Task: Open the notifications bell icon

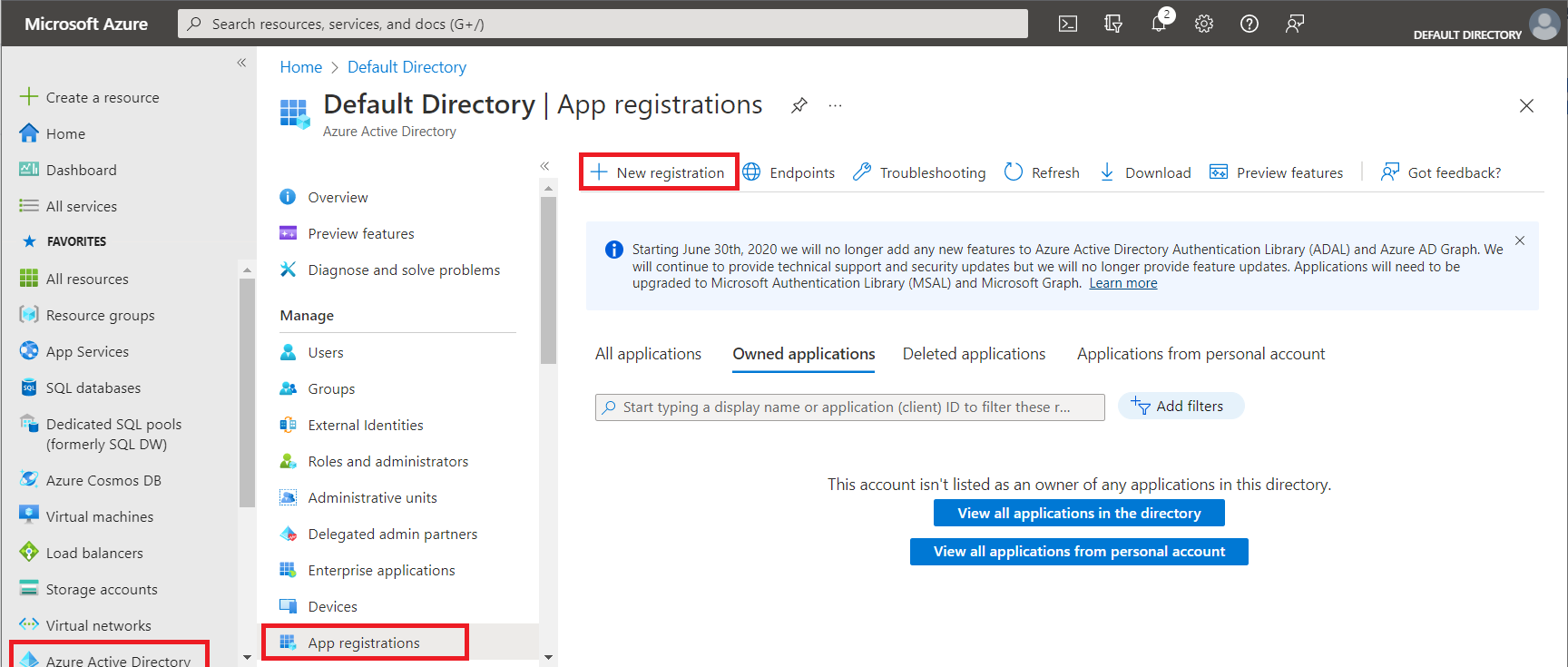Action: [1159, 24]
